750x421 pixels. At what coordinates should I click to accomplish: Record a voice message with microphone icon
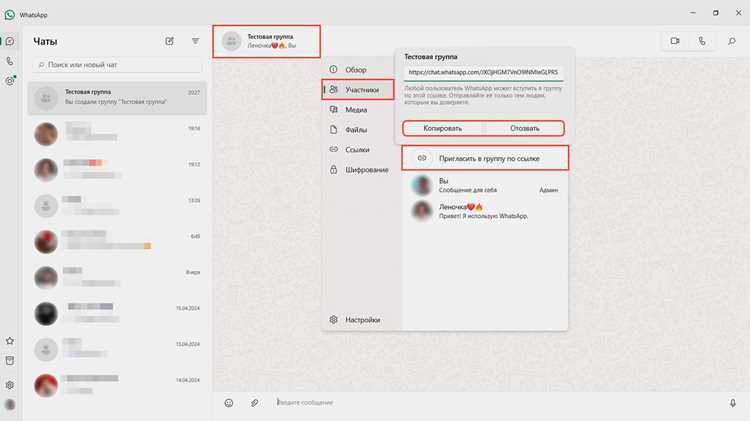click(x=732, y=403)
